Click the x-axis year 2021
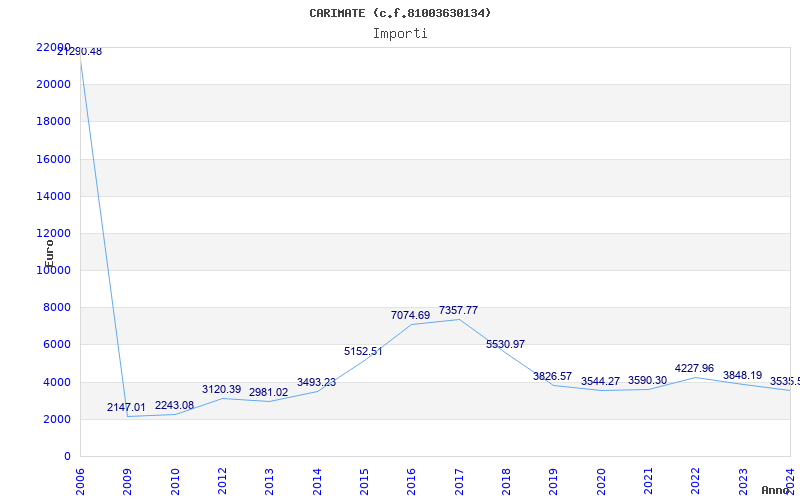Image resolution: width=800 pixels, height=500 pixels. coord(648,482)
